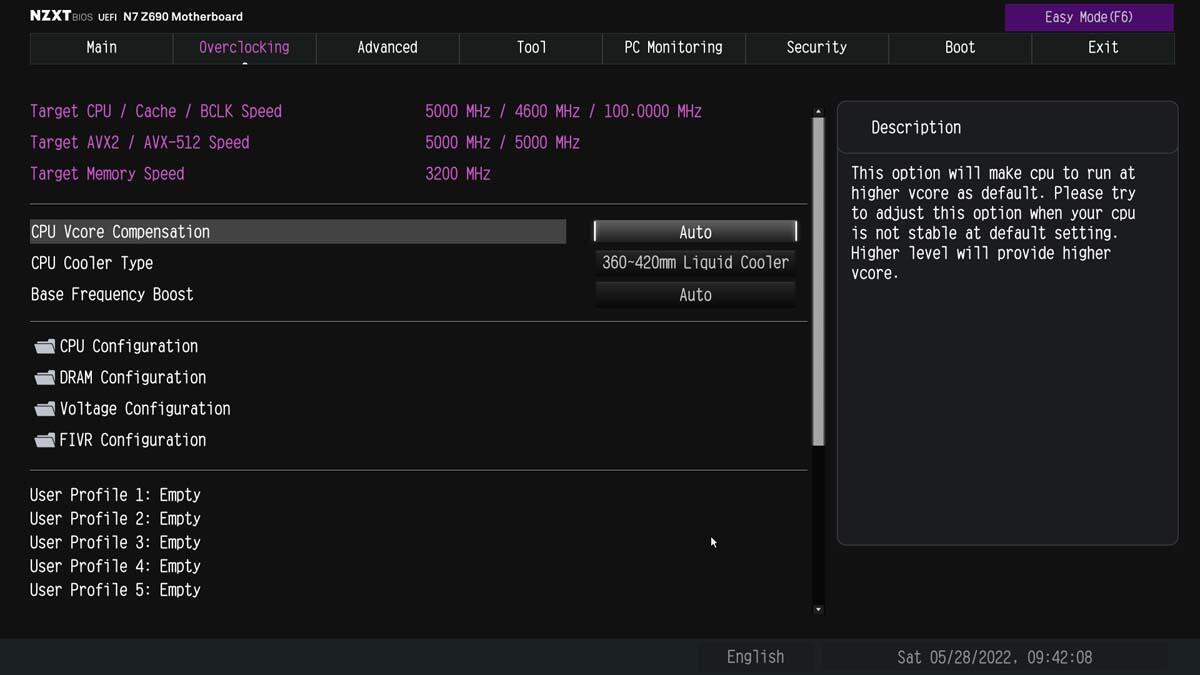The height and width of the screenshot is (675, 1200).
Task: Switch to the Security tab
Action: click(x=816, y=47)
